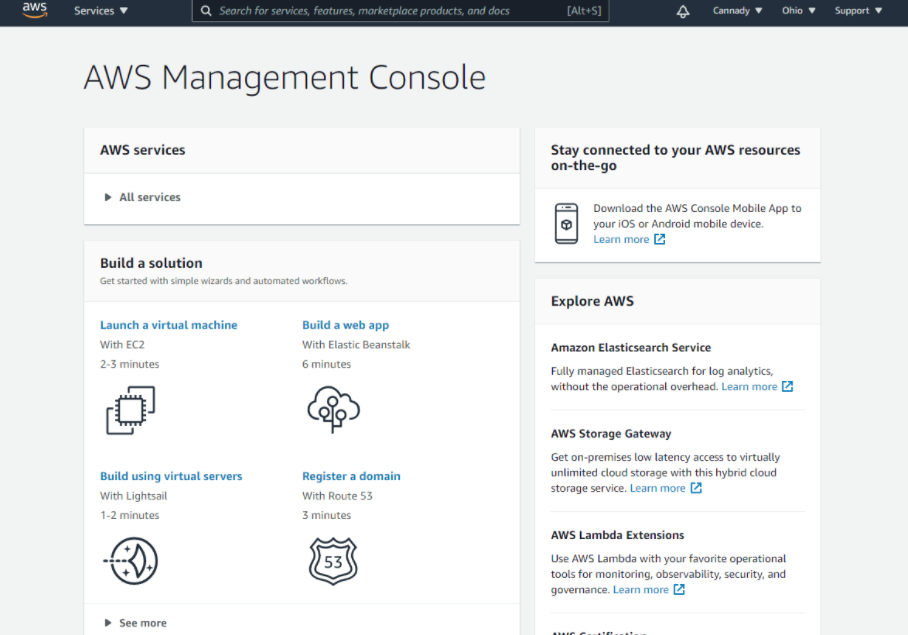Click the Elastic Beanstalk cloud tree icon
The width and height of the screenshot is (908, 635).
(x=333, y=408)
